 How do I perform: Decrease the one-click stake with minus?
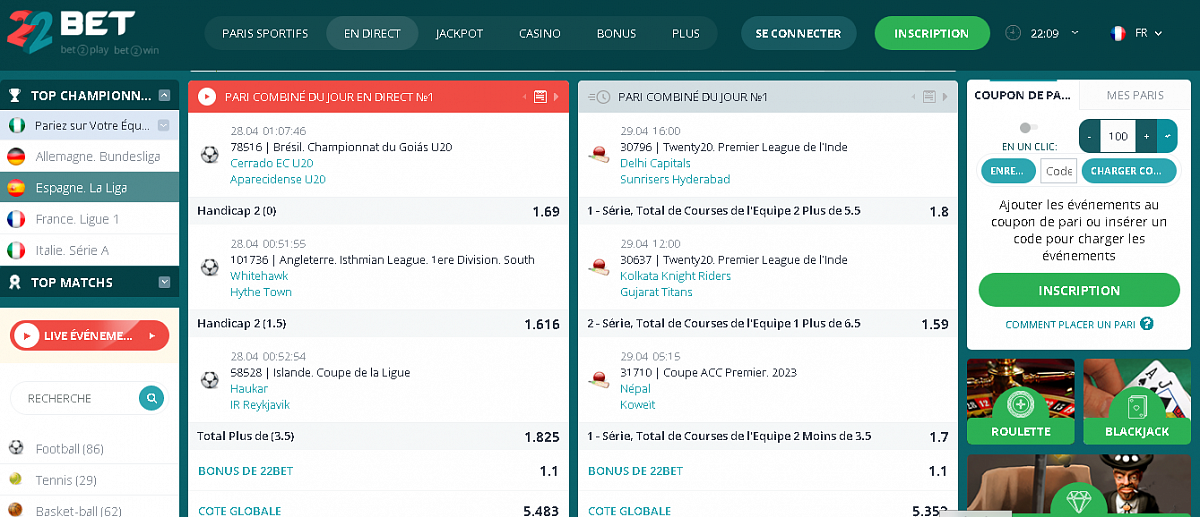pos(1090,136)
